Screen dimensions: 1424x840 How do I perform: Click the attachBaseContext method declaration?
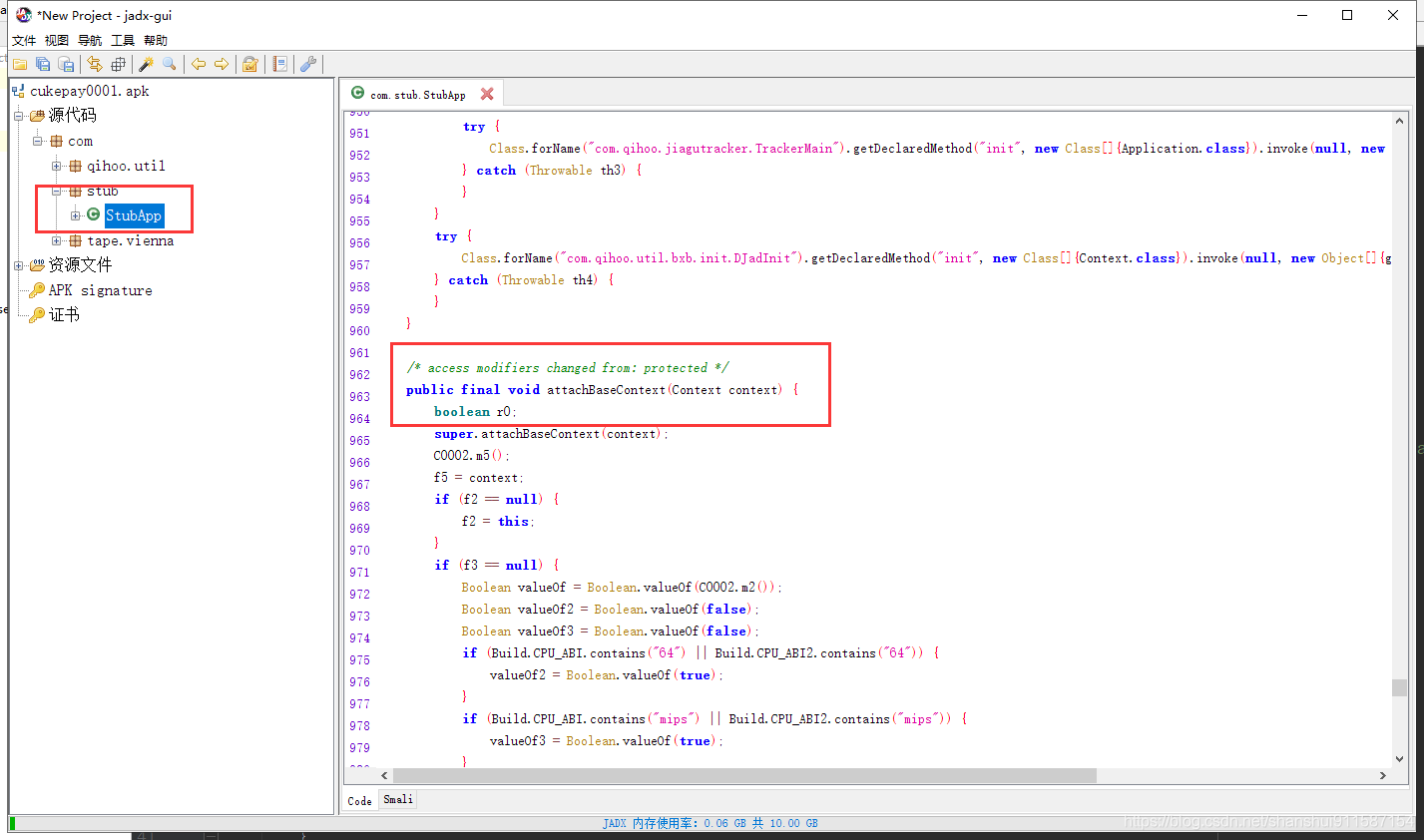(x=602, y=390)
